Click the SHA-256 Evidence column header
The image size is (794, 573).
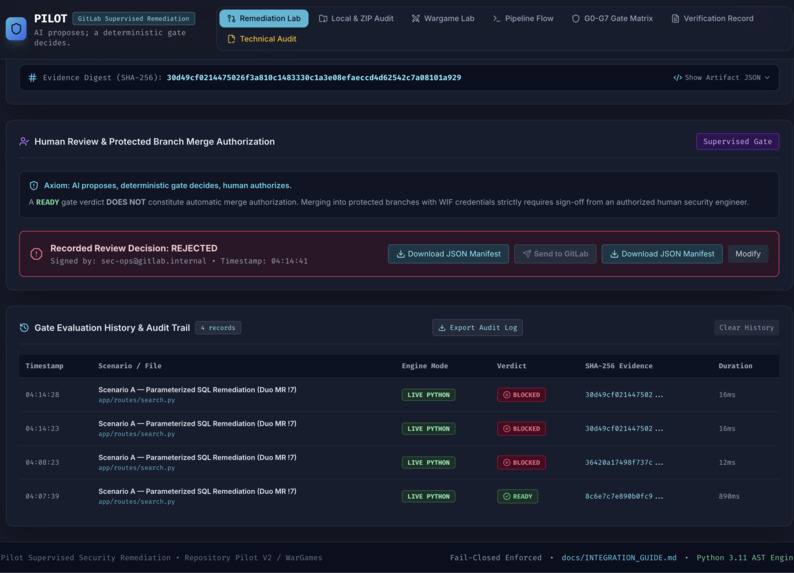tap(619, 365)
